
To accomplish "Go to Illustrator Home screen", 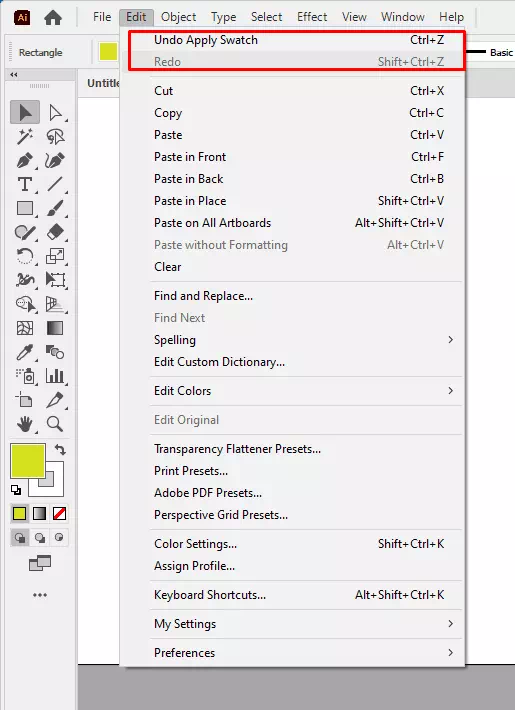I will pos(53,18).
